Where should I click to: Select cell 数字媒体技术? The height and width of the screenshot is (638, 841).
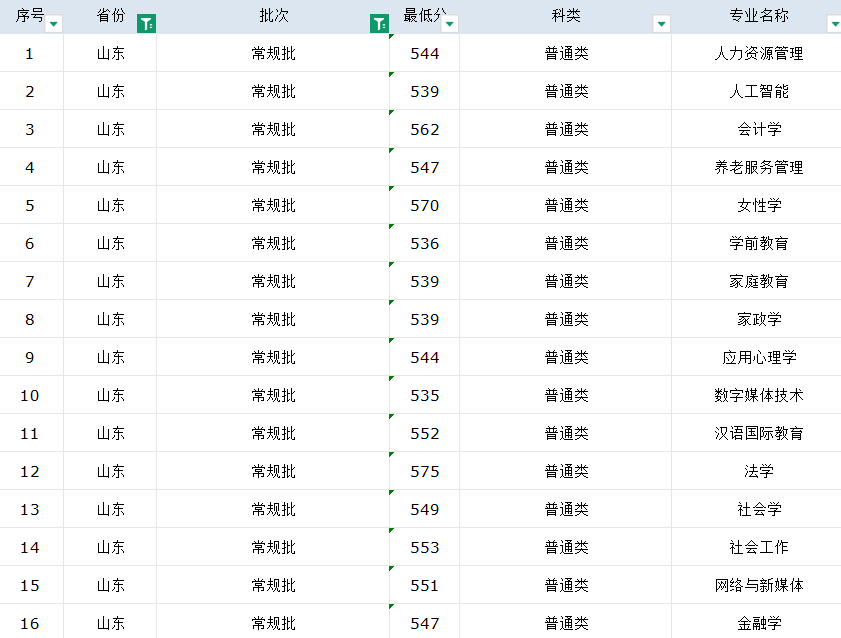756,395
